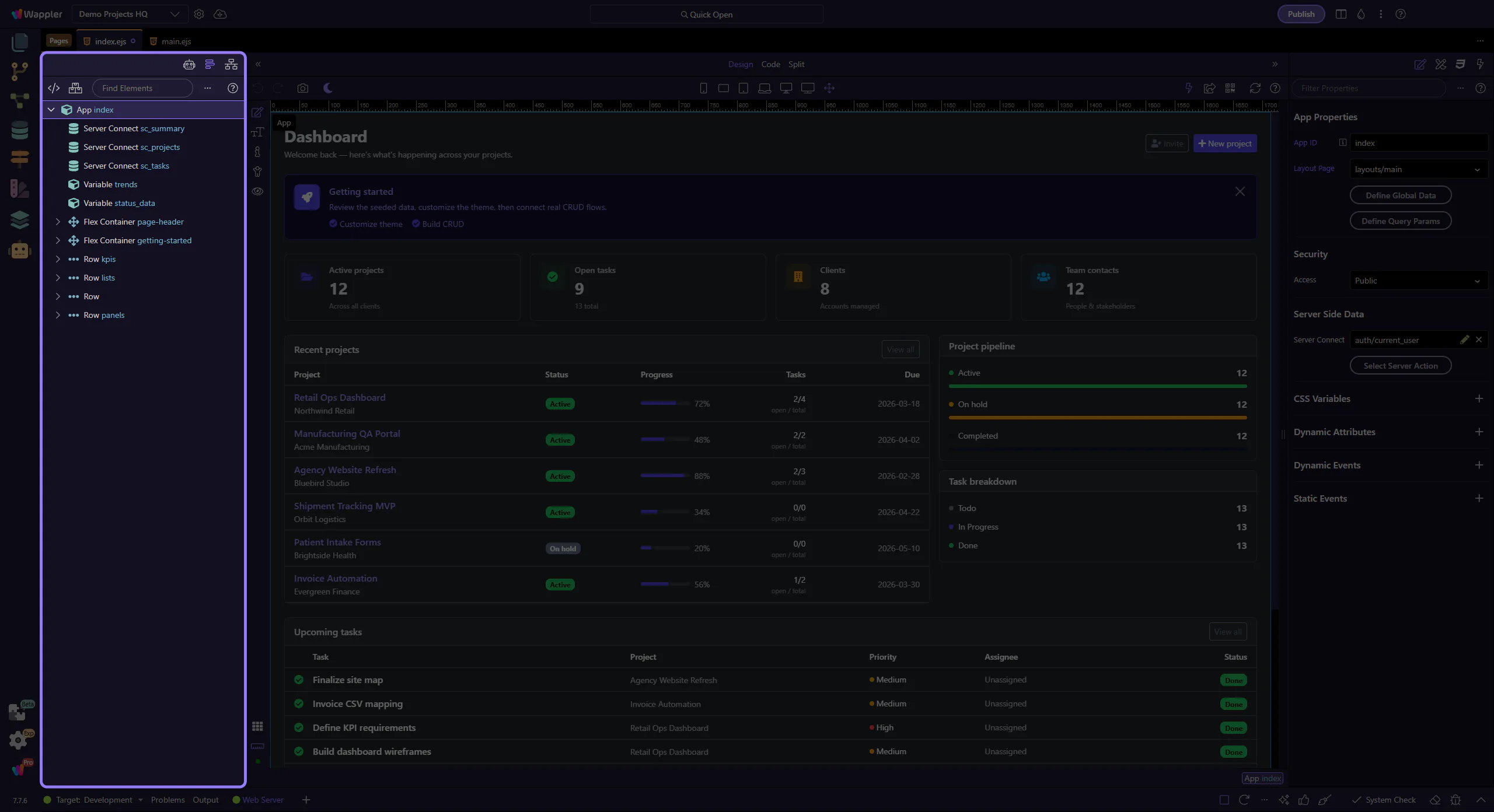Click the Define Global Data button
The width and height of the screenshot is (1494, 812).
(x=1400, y=195)
